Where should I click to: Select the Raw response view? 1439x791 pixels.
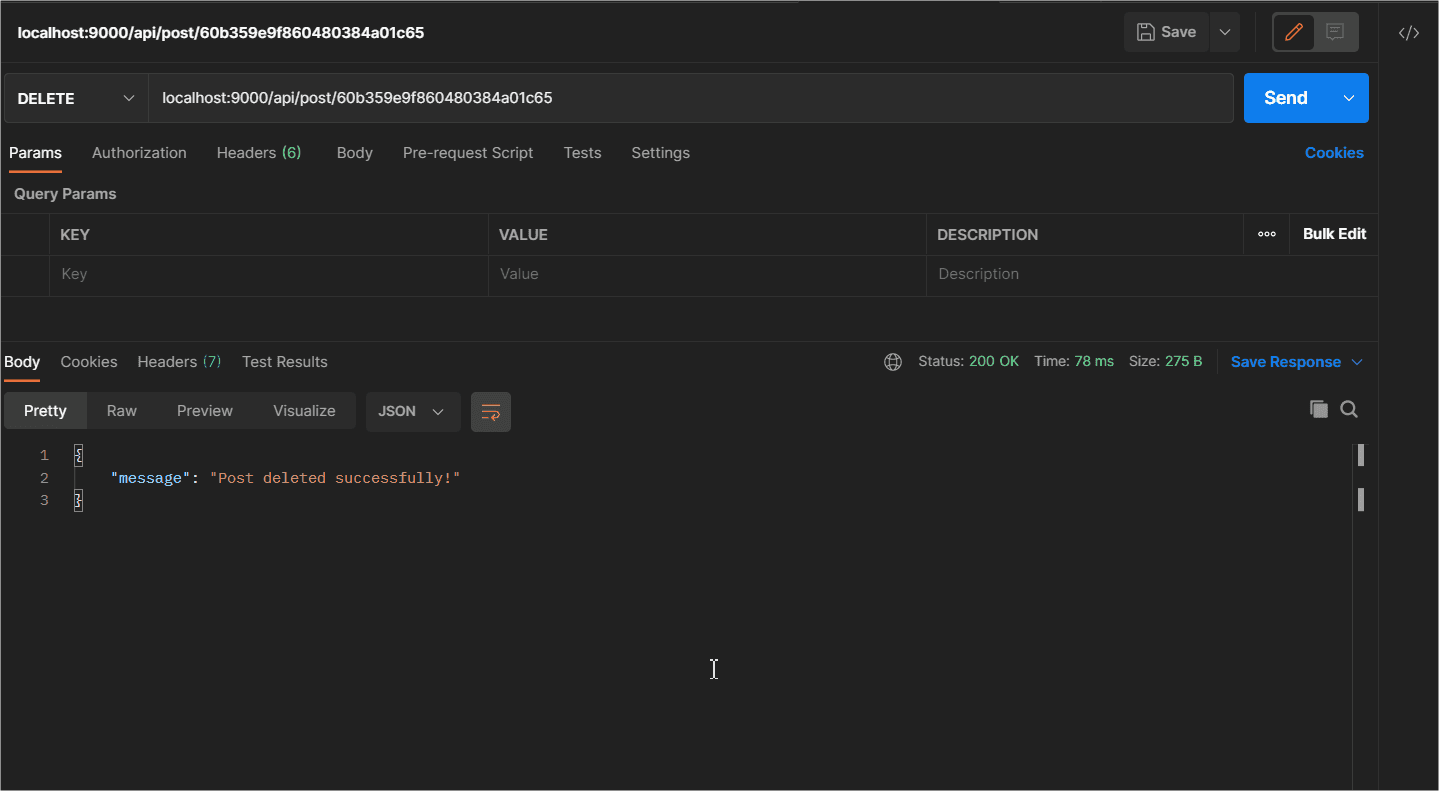point(122,411)
